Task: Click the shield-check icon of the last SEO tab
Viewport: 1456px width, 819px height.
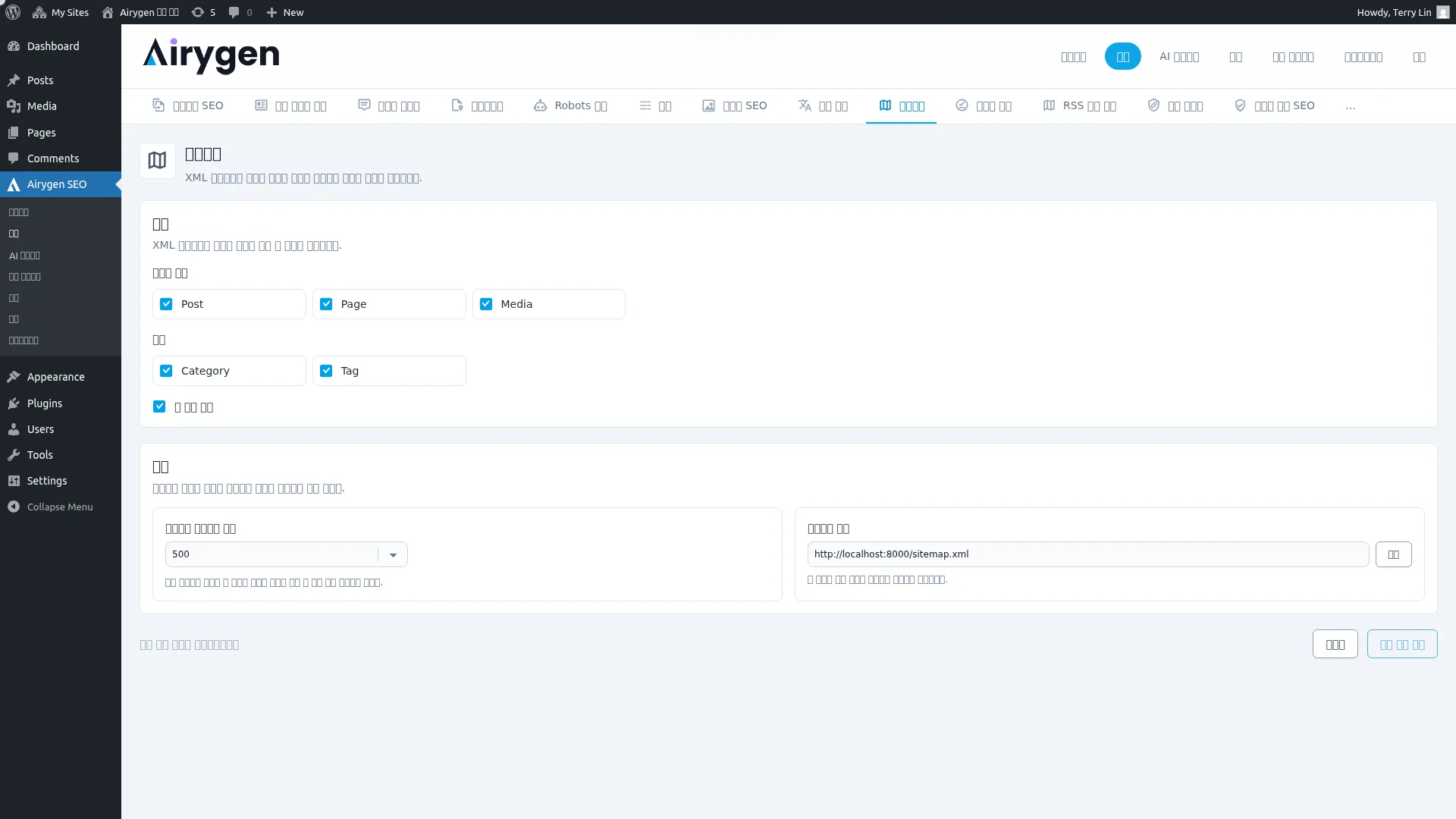Action: [1240, 105]
